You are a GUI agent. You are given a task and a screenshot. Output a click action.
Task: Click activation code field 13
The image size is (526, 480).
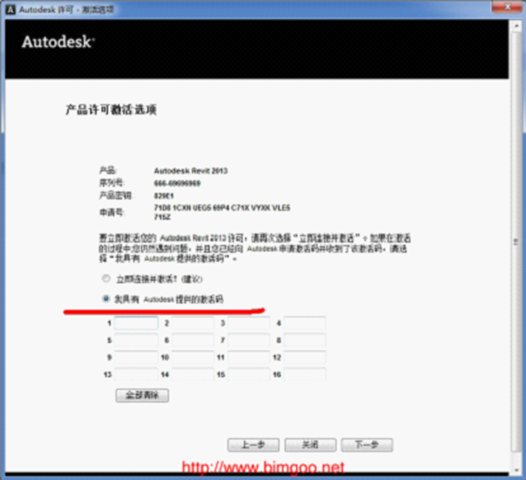(136, 374)
